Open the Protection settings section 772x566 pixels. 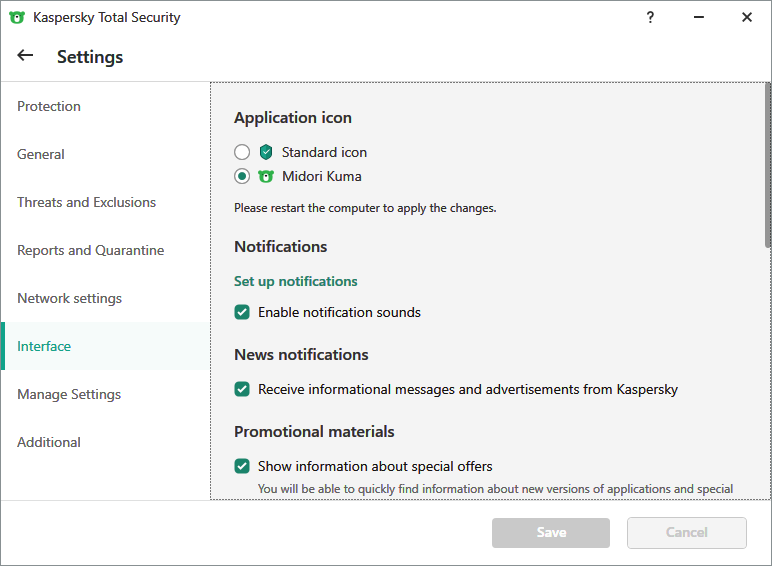[x=49, y=106]
